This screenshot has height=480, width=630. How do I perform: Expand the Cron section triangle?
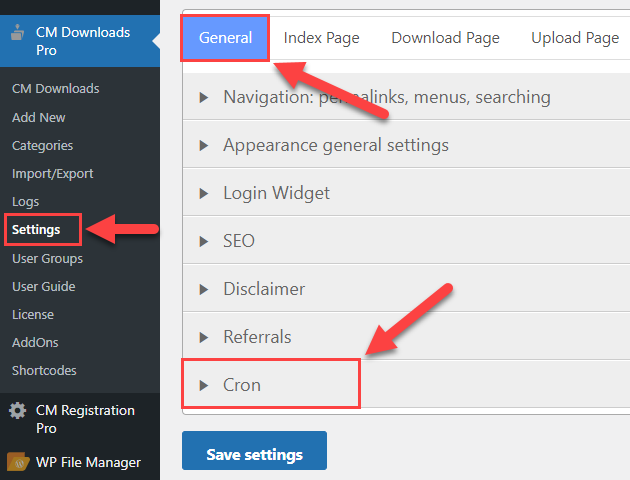204,385
